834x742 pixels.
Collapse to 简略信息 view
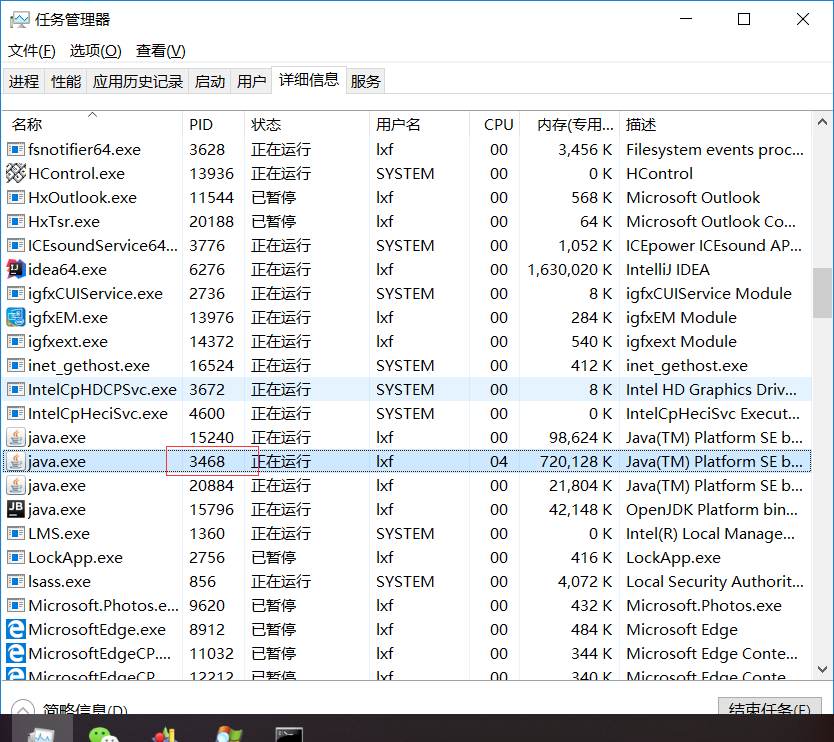pyautogui.click(x=69, y=707)
